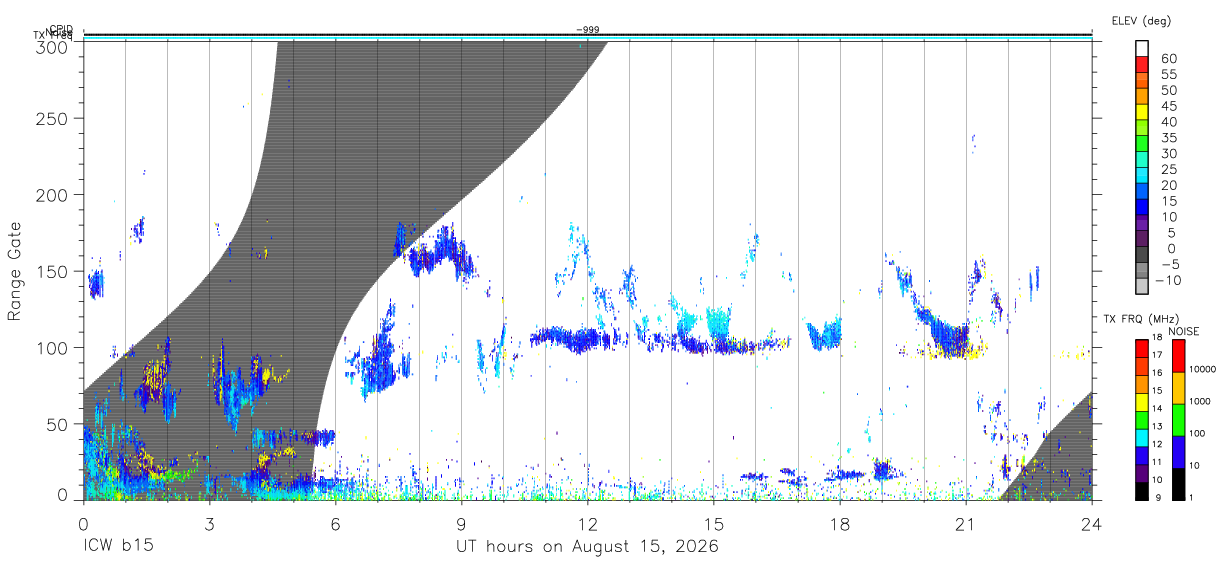Click the ELEV colorbar label '35'
Viewport: 1228px width, 567px height.
click(x=1168, y=138)
